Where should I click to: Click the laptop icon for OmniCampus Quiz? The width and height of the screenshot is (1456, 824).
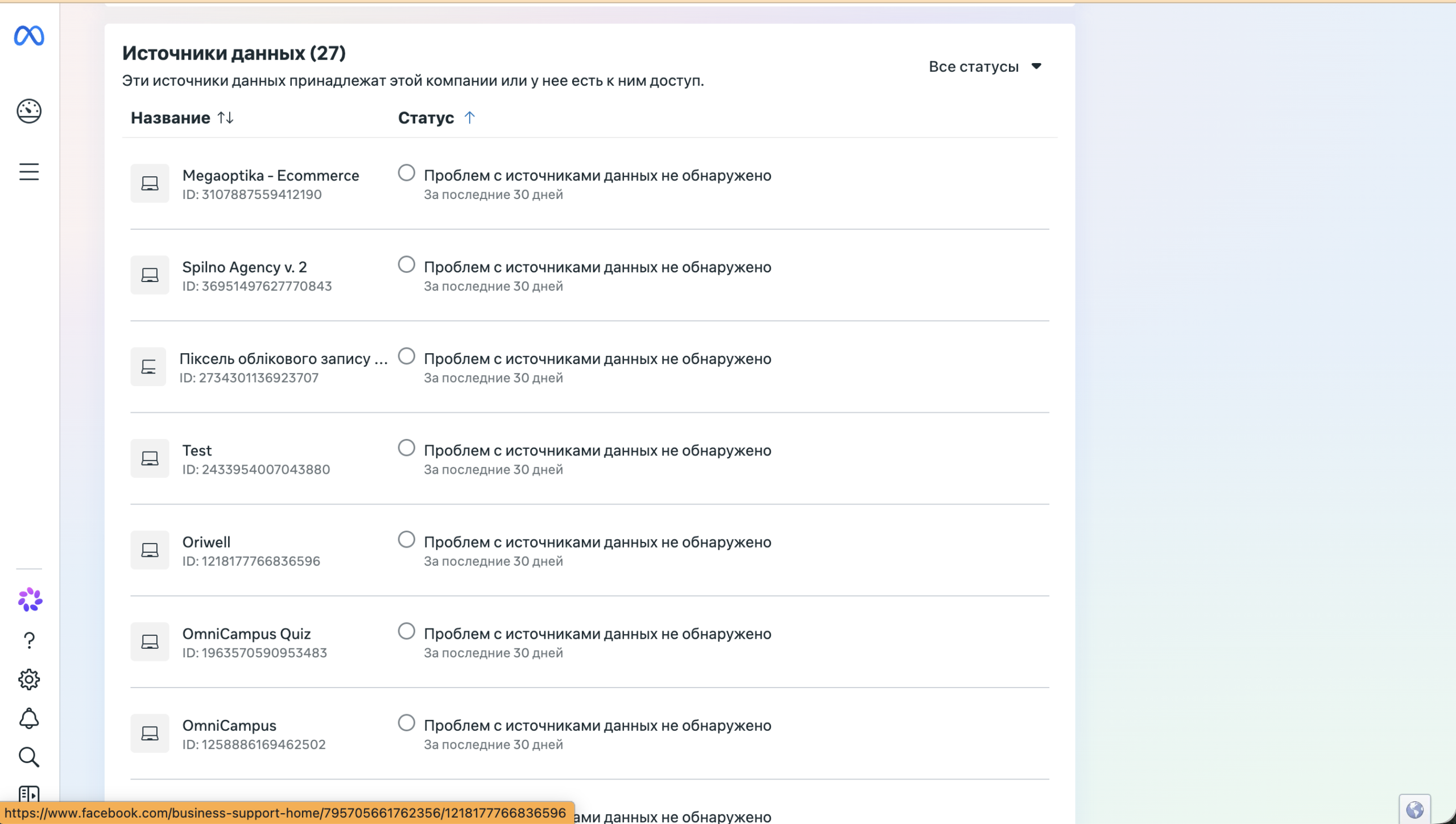150,641
